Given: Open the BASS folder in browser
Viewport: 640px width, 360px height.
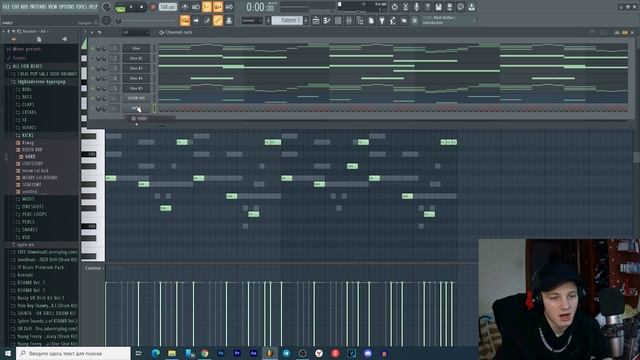Looking at the screenshot, I should (27, 97).
